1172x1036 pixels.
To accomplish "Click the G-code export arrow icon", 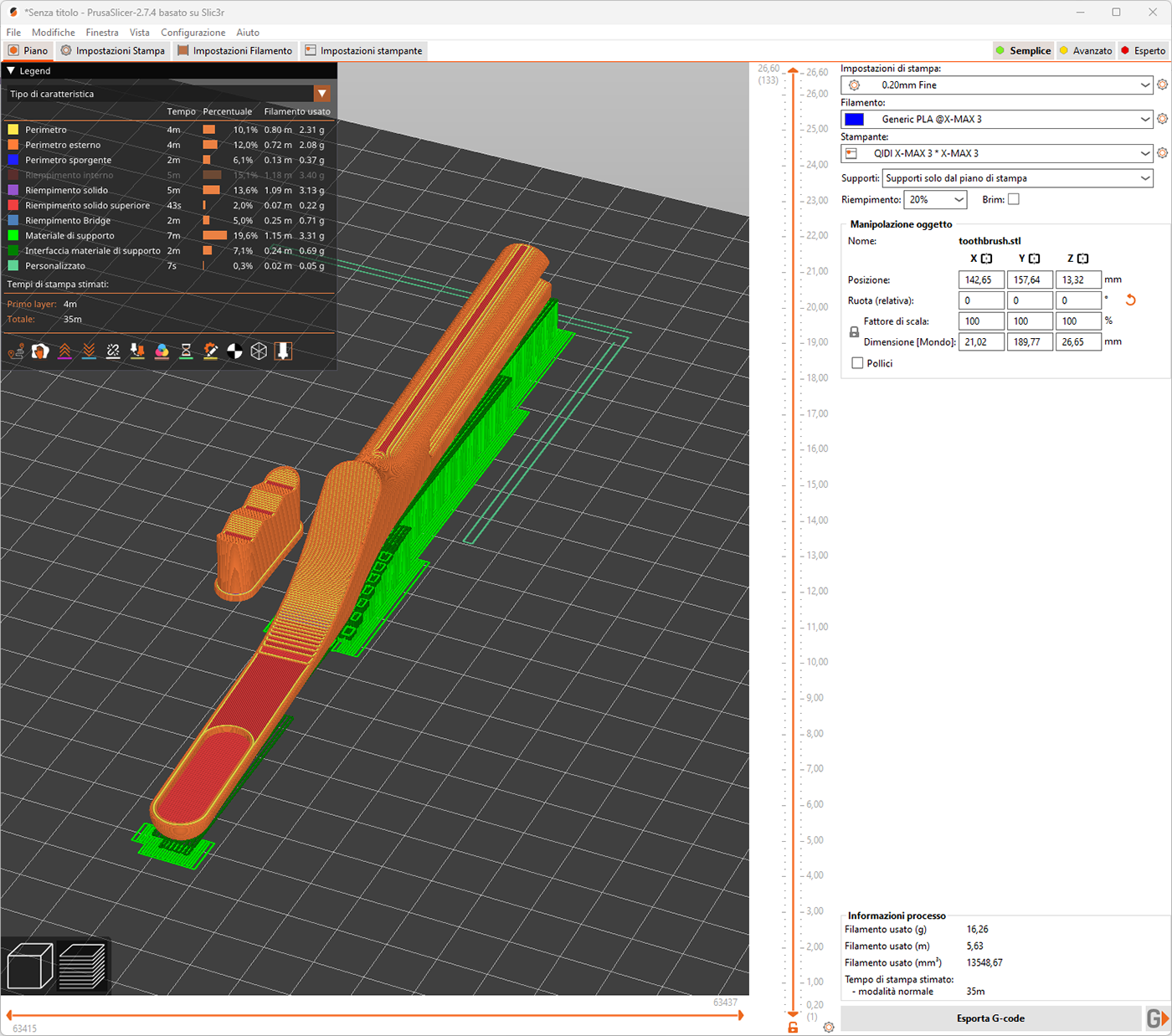I will point(1157,1018).
